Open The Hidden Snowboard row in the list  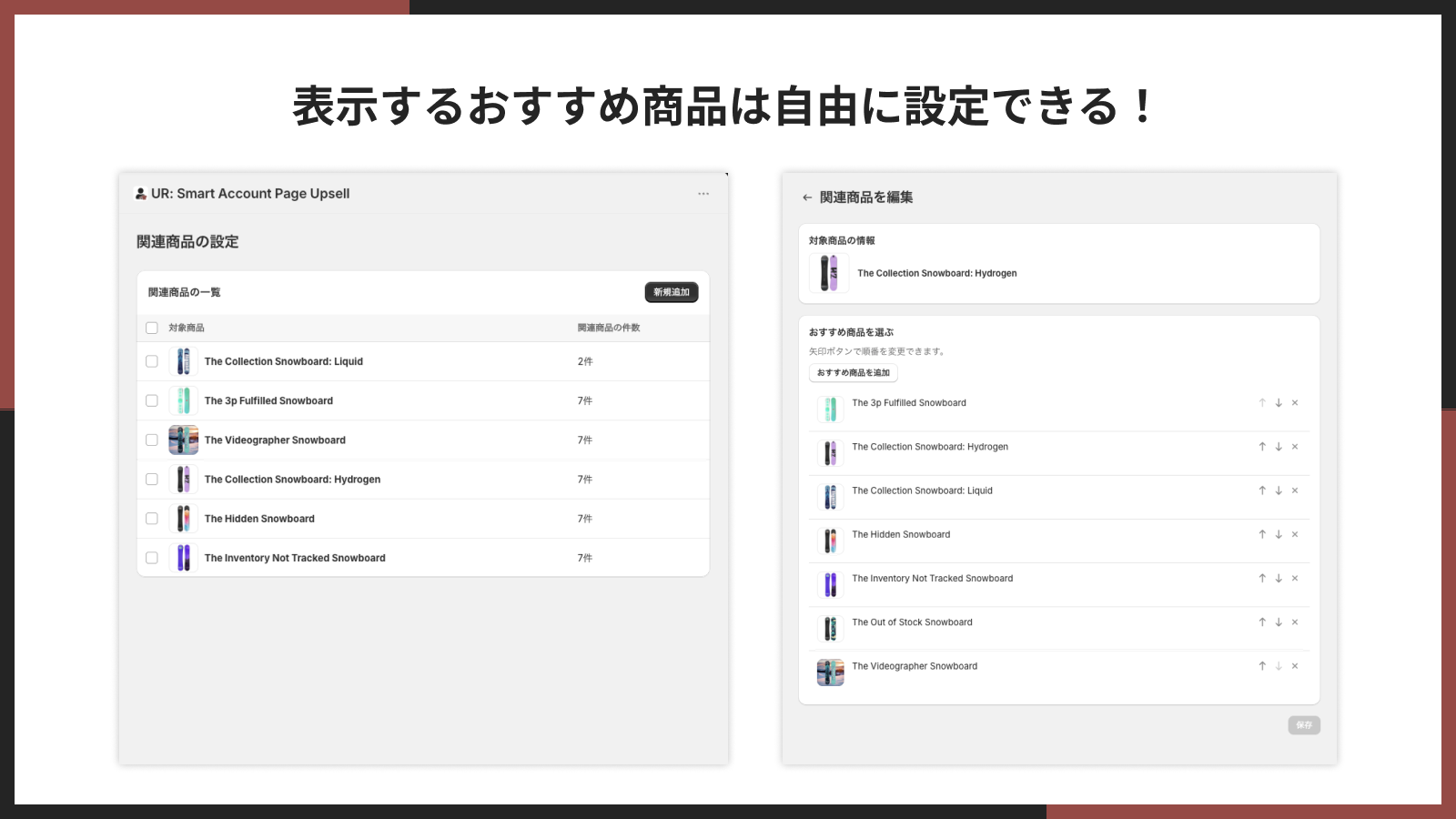click(423, 519)
